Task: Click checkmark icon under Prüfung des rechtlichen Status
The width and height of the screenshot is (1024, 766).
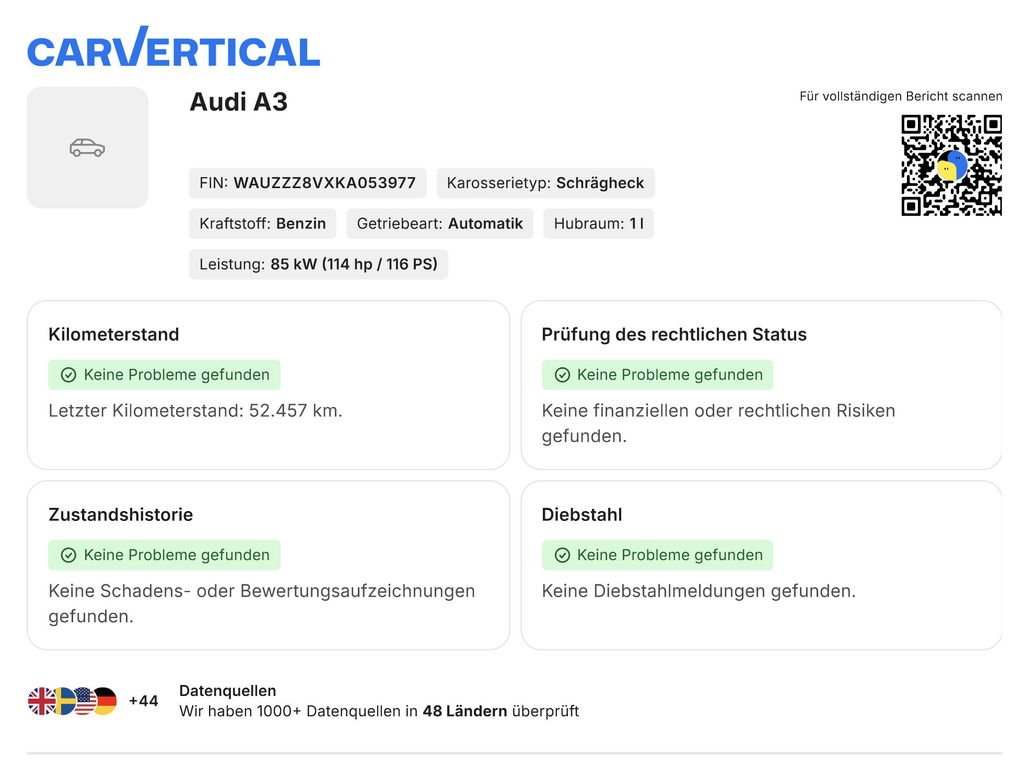Action: (562, 375)
